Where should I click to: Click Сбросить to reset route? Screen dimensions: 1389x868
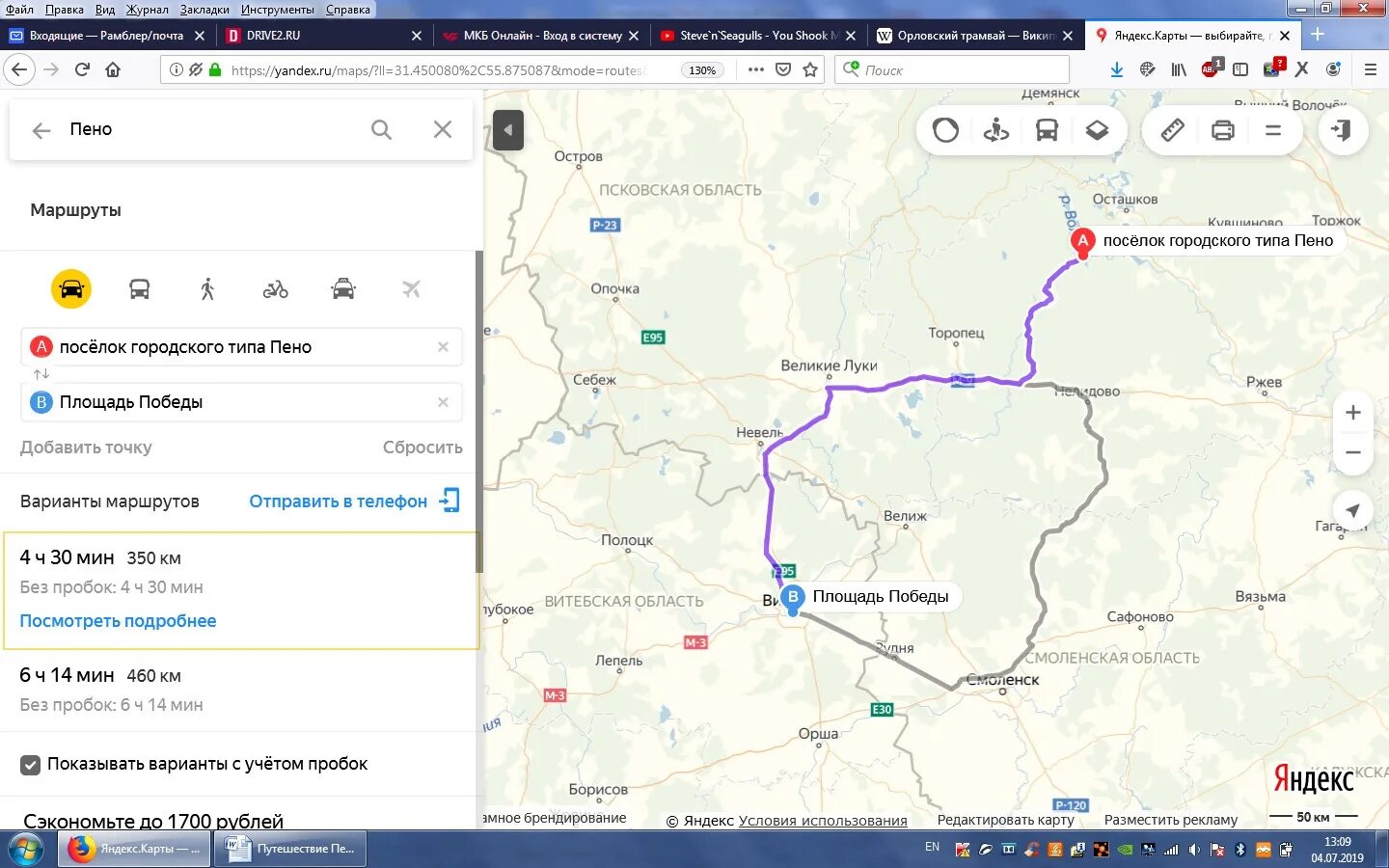(422, 448)
